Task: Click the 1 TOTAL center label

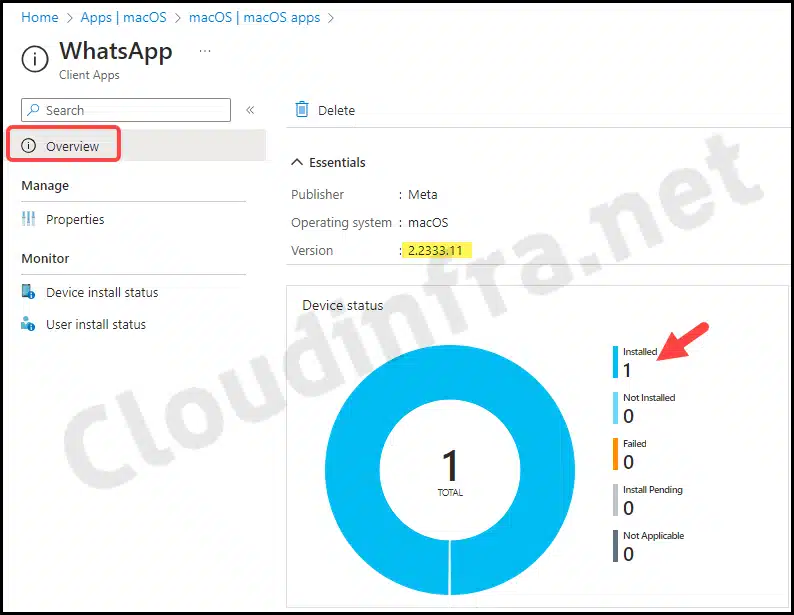Action: pyautogui.click(x=450, y=472)
